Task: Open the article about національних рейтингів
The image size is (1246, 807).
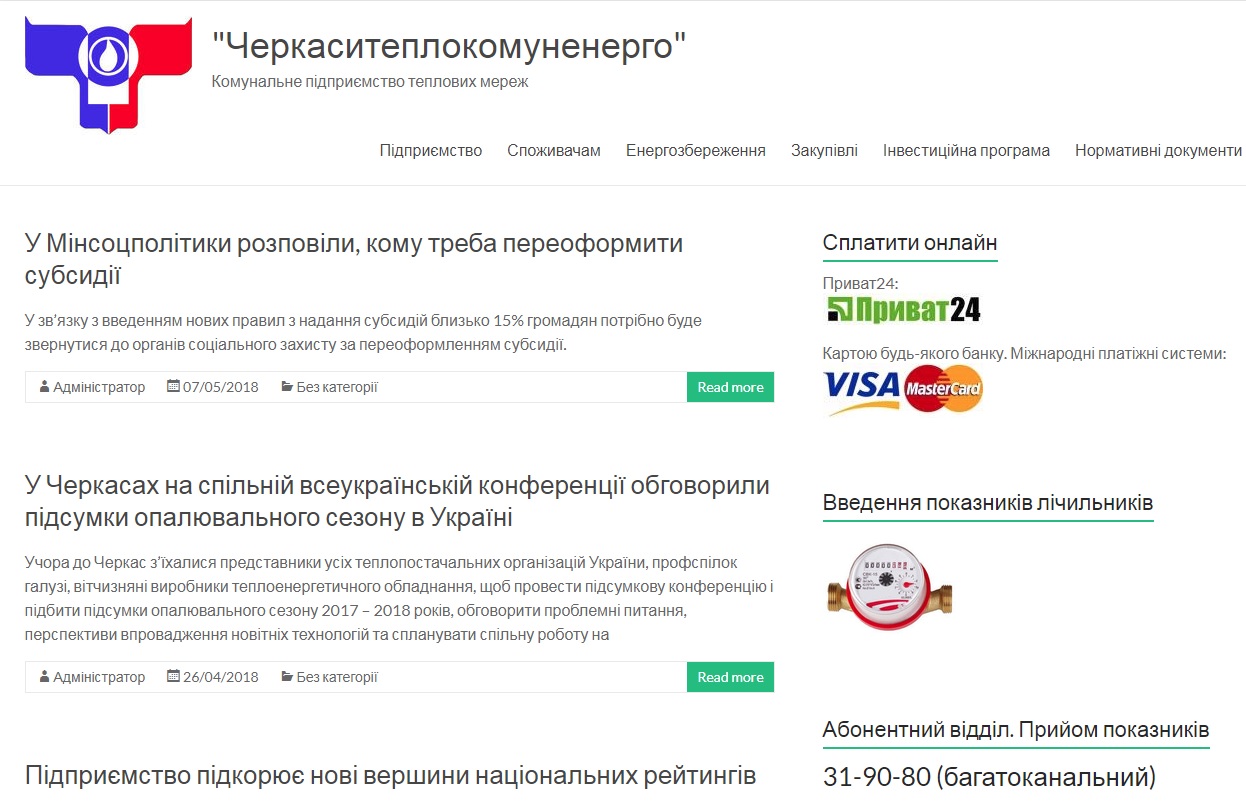Action: pyautogui.click(x=390, y=775)
